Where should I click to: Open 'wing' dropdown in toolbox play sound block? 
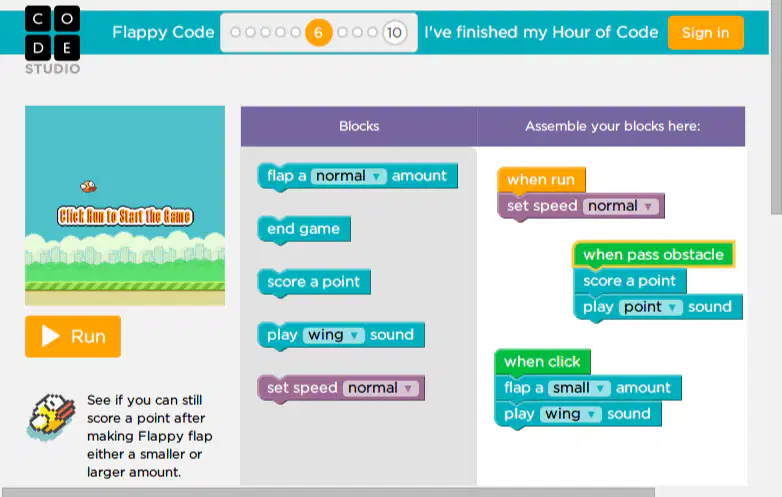click(334, 335)
